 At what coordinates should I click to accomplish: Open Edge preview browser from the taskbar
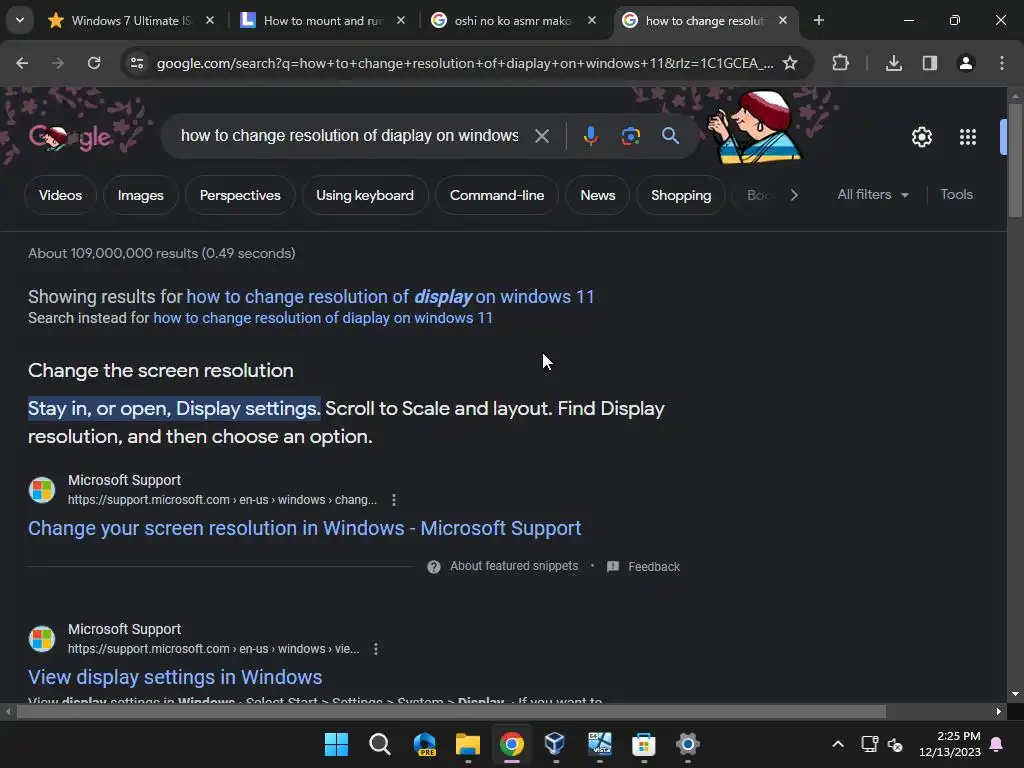(x=424, y=744)
